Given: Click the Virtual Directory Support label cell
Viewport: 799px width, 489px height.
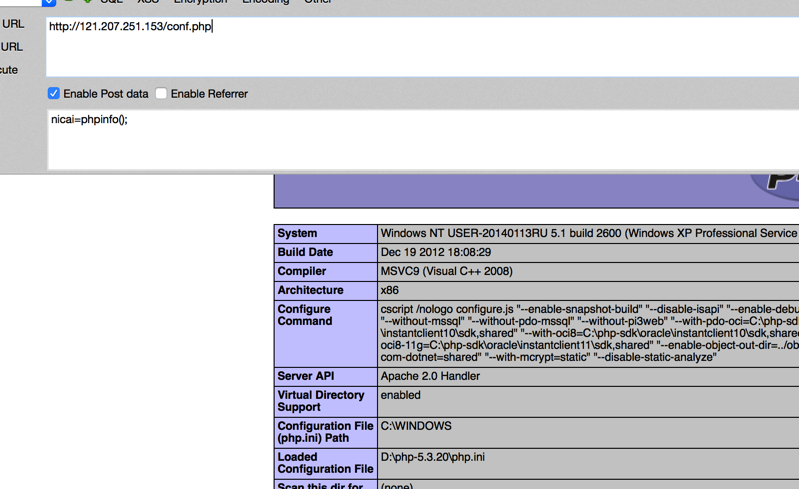Looking at the screenshot, I should (x=326, y=401).
